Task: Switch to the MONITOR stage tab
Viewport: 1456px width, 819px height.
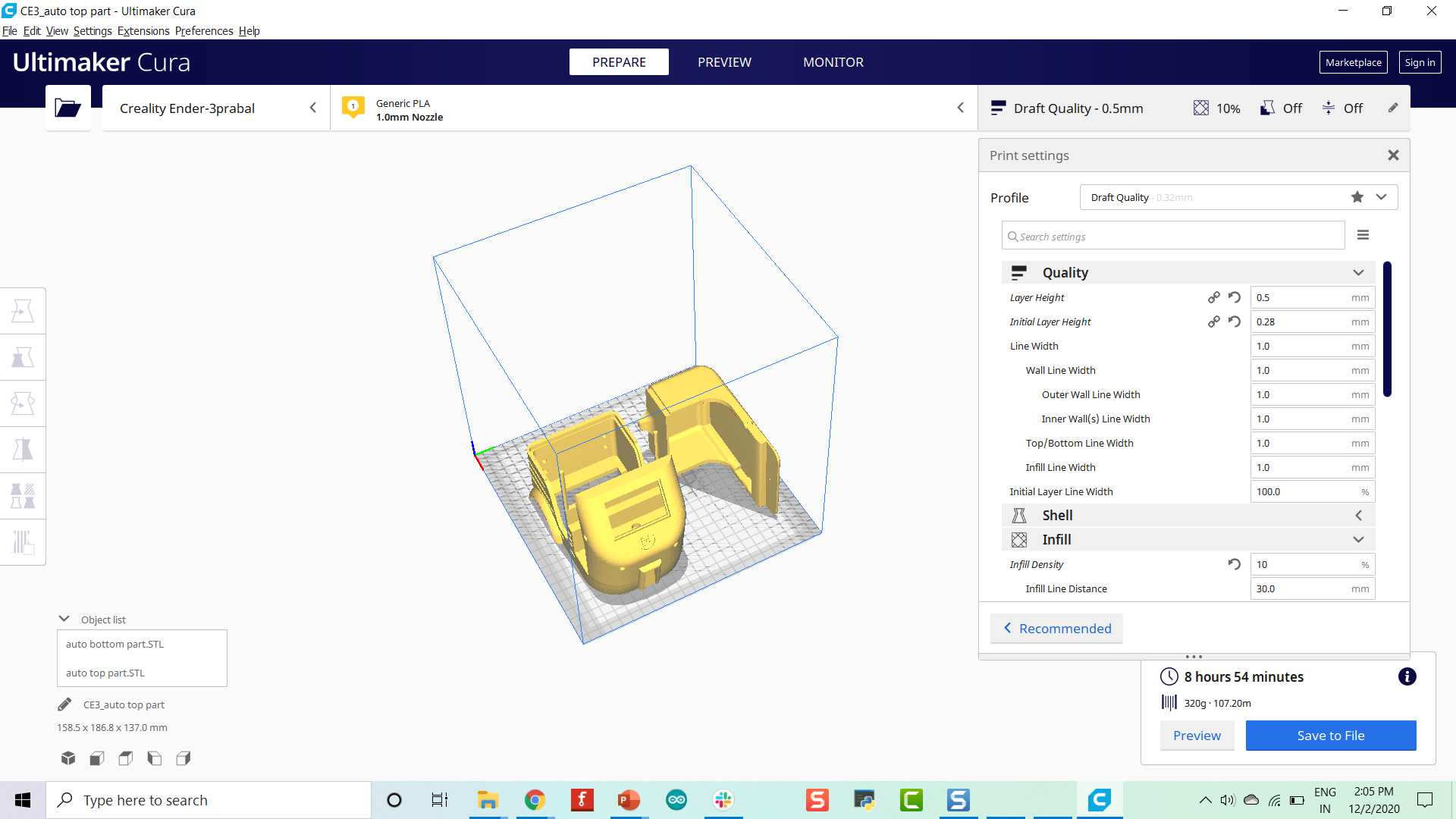Action: coord(833,62)
